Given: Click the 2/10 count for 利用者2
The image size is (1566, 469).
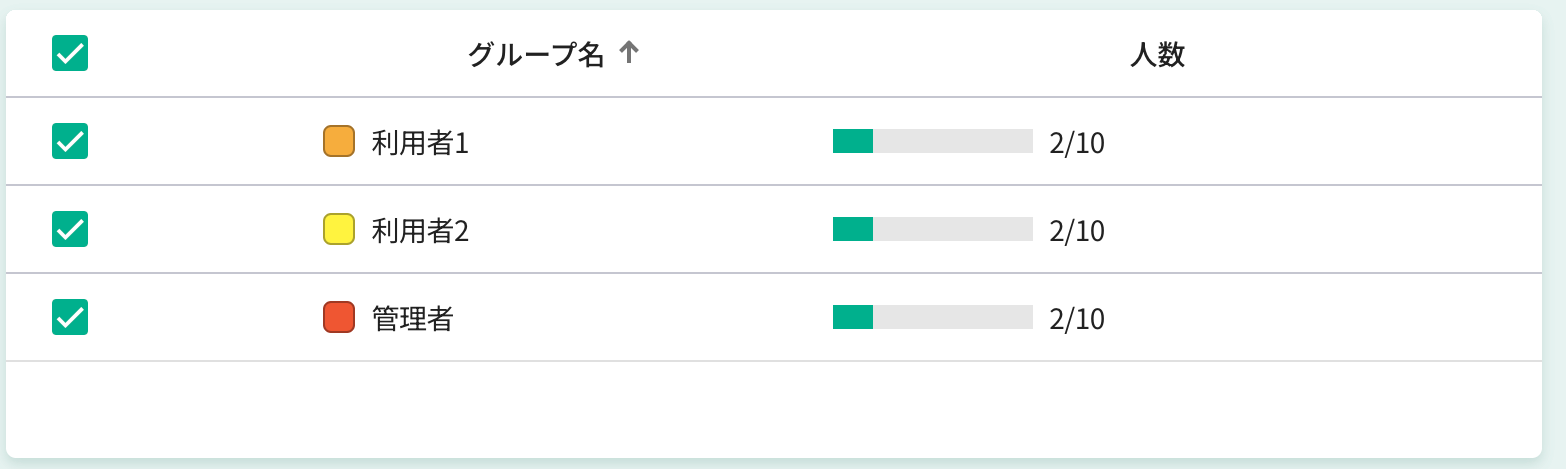Looking at the screenshot, I should click(1077, 231).
